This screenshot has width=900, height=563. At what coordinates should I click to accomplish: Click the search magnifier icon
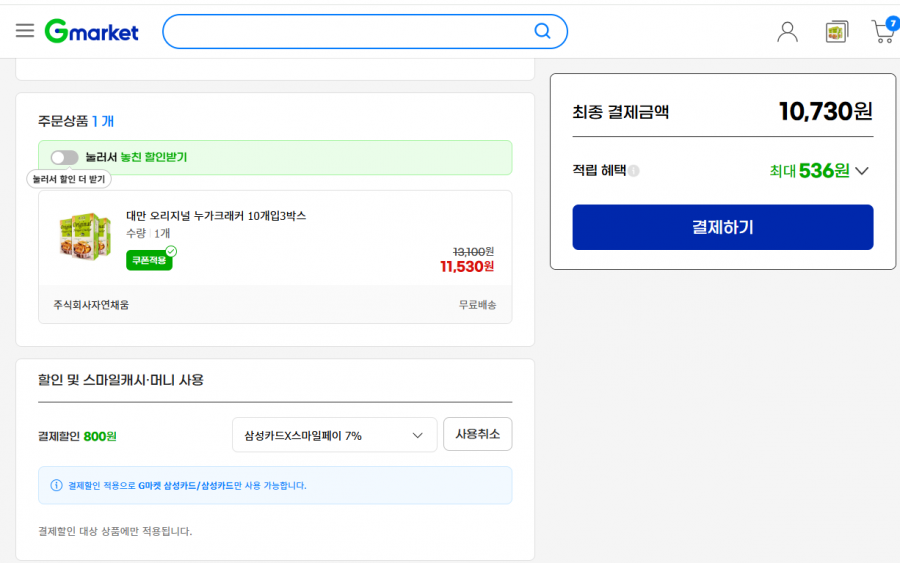coord(542,31)
